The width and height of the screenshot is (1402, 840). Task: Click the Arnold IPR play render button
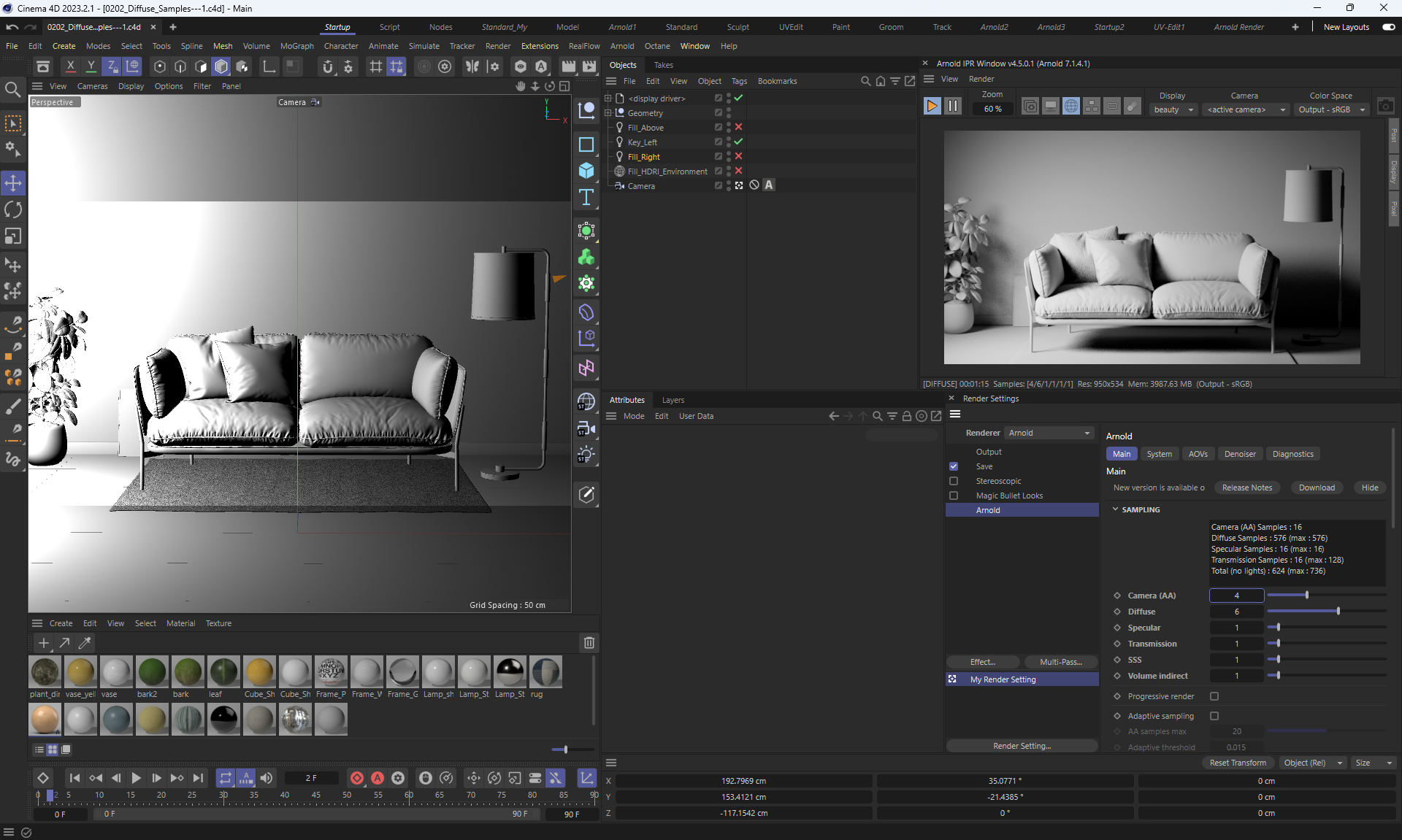[x=932, y=107]
